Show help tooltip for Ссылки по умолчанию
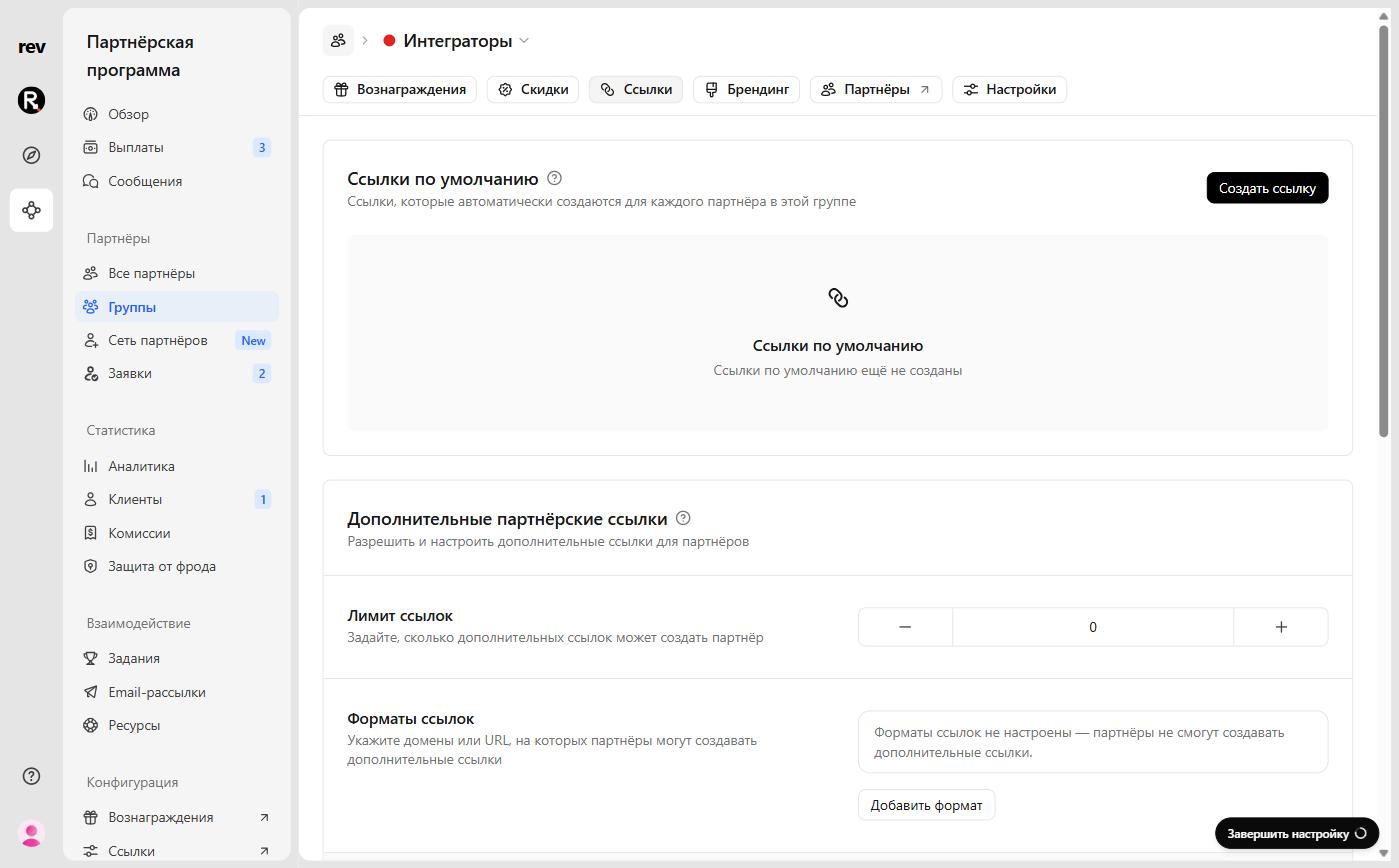The height and width of the screenshot is (868, 1399). (554, 178)
